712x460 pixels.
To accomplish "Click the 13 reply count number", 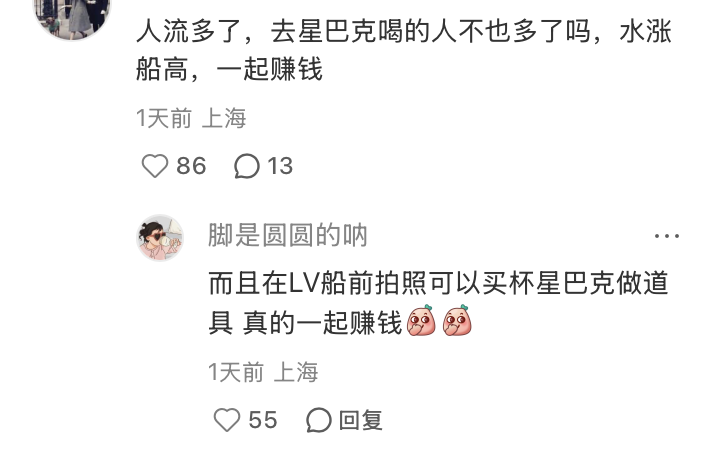I will point(280,166).
